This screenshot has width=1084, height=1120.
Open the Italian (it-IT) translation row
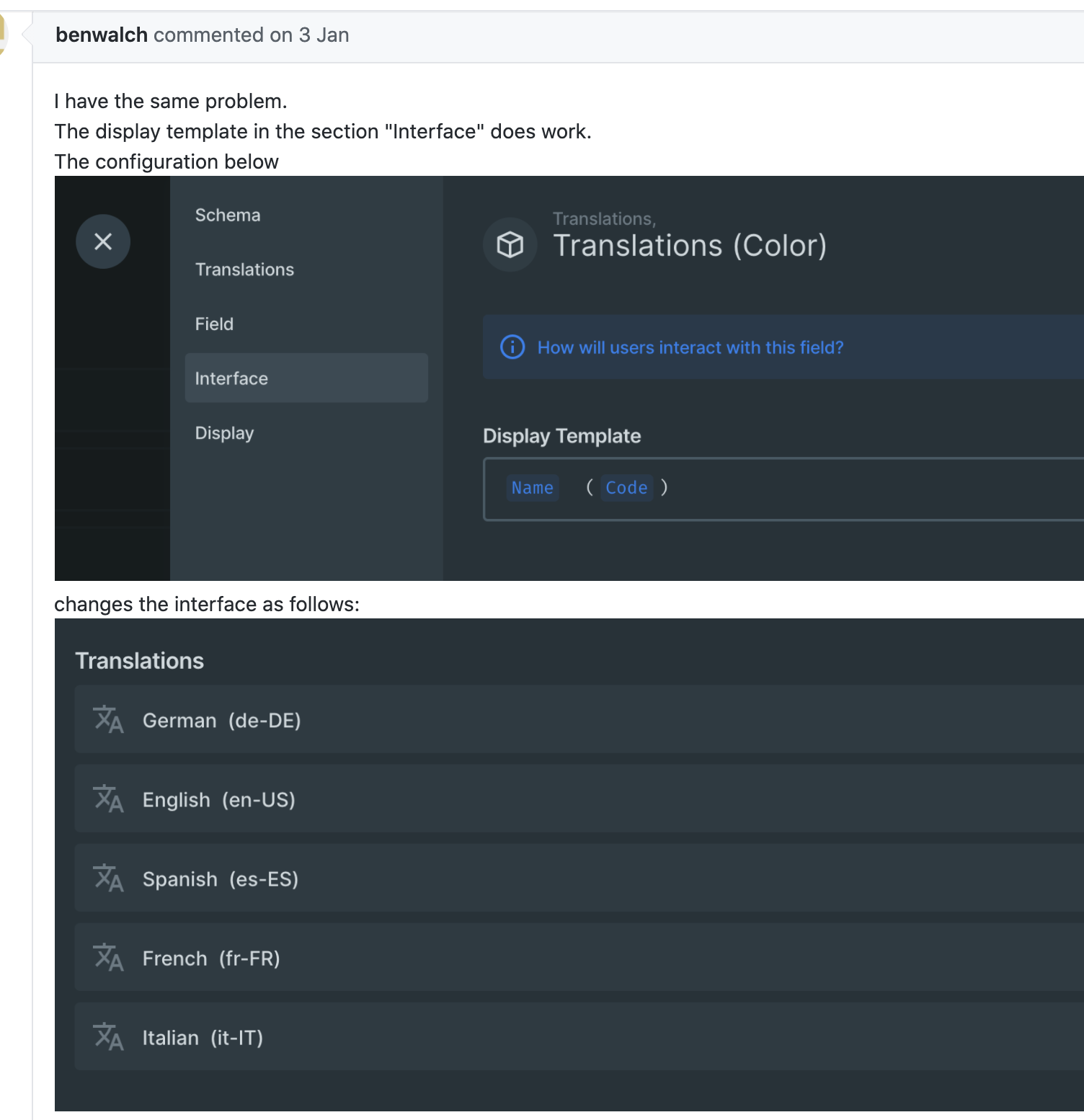click(x=579, y=1036)
